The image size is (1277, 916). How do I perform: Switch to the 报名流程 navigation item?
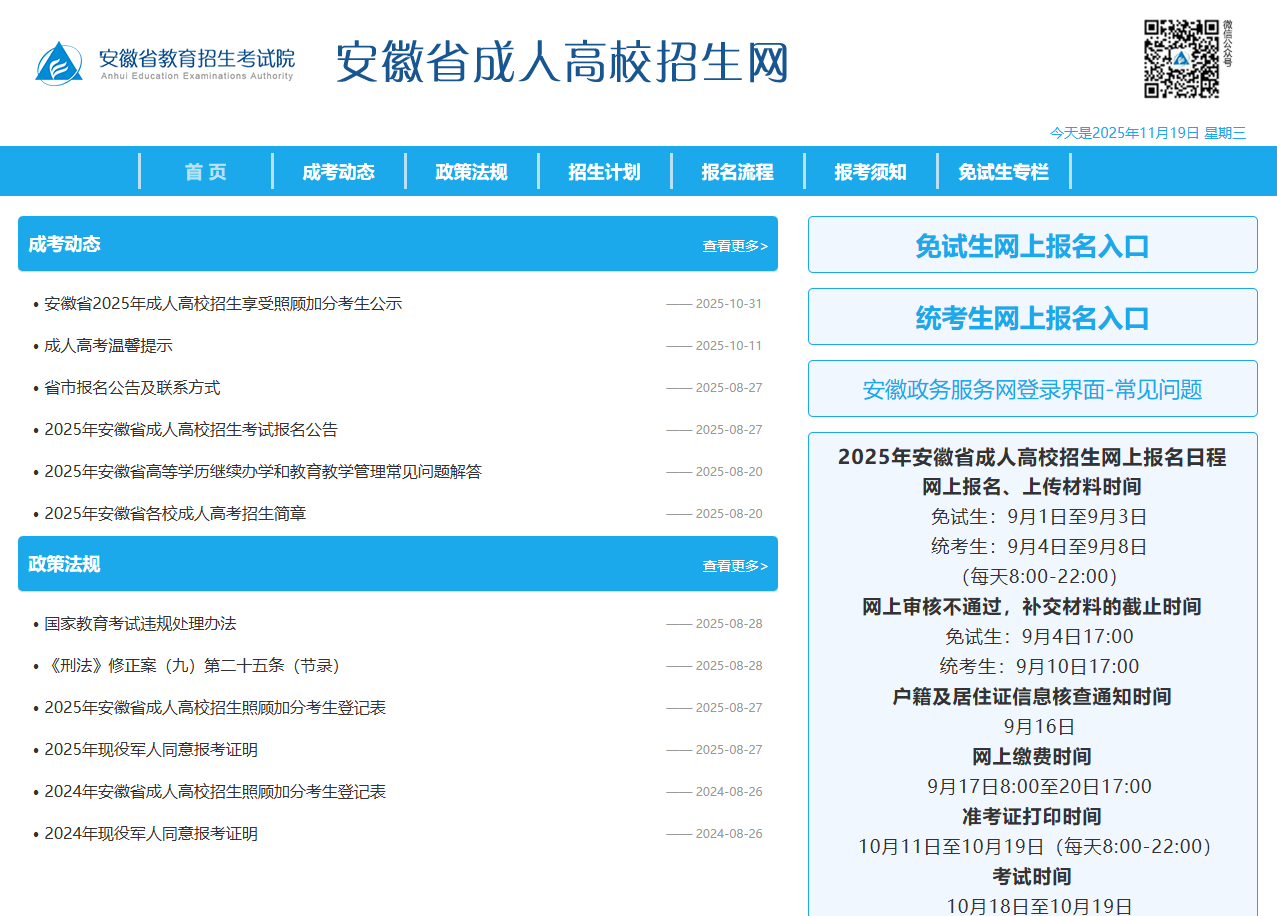tap(737, 172)
